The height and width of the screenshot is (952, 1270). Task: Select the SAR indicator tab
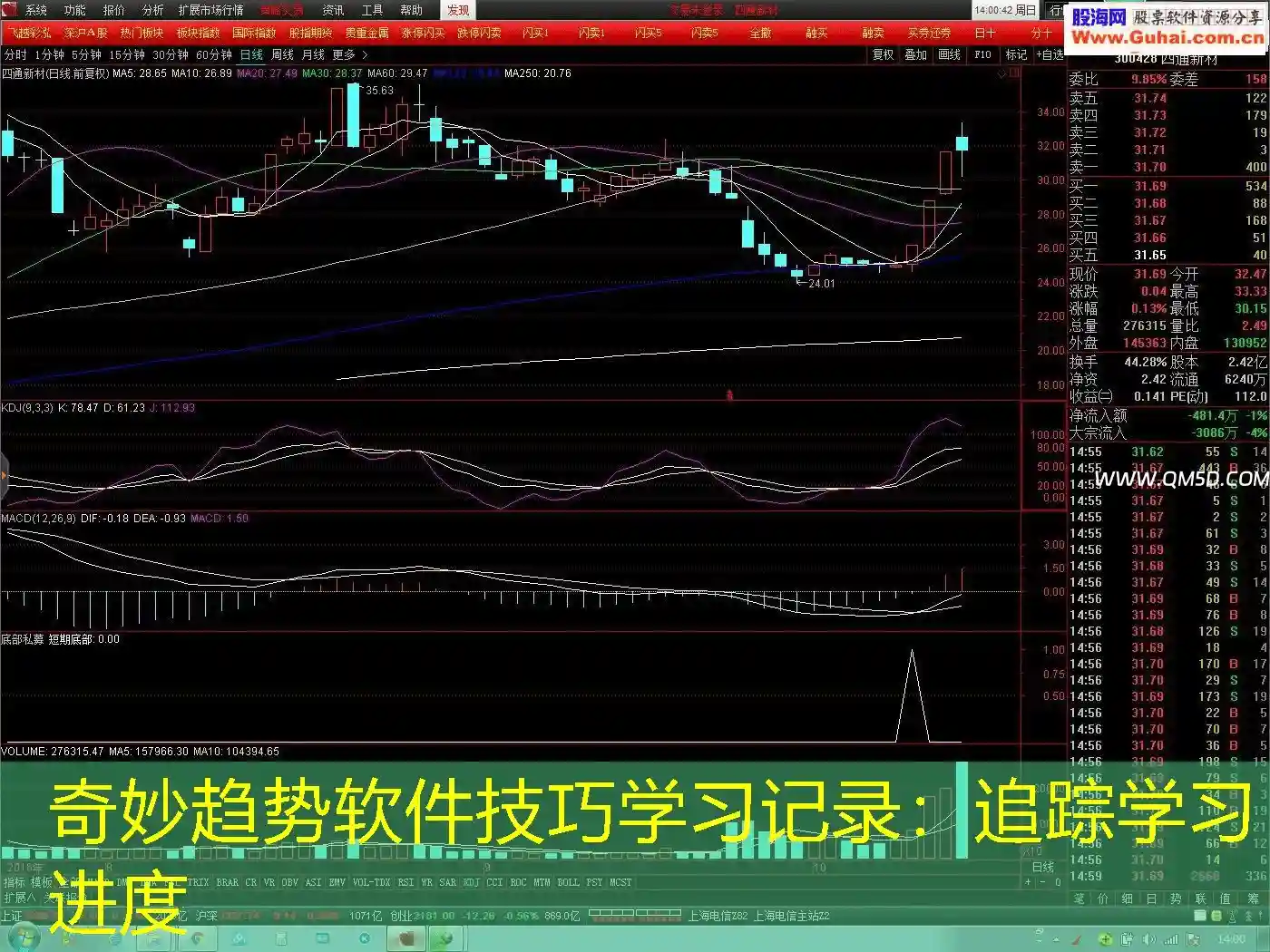(448, 882)
